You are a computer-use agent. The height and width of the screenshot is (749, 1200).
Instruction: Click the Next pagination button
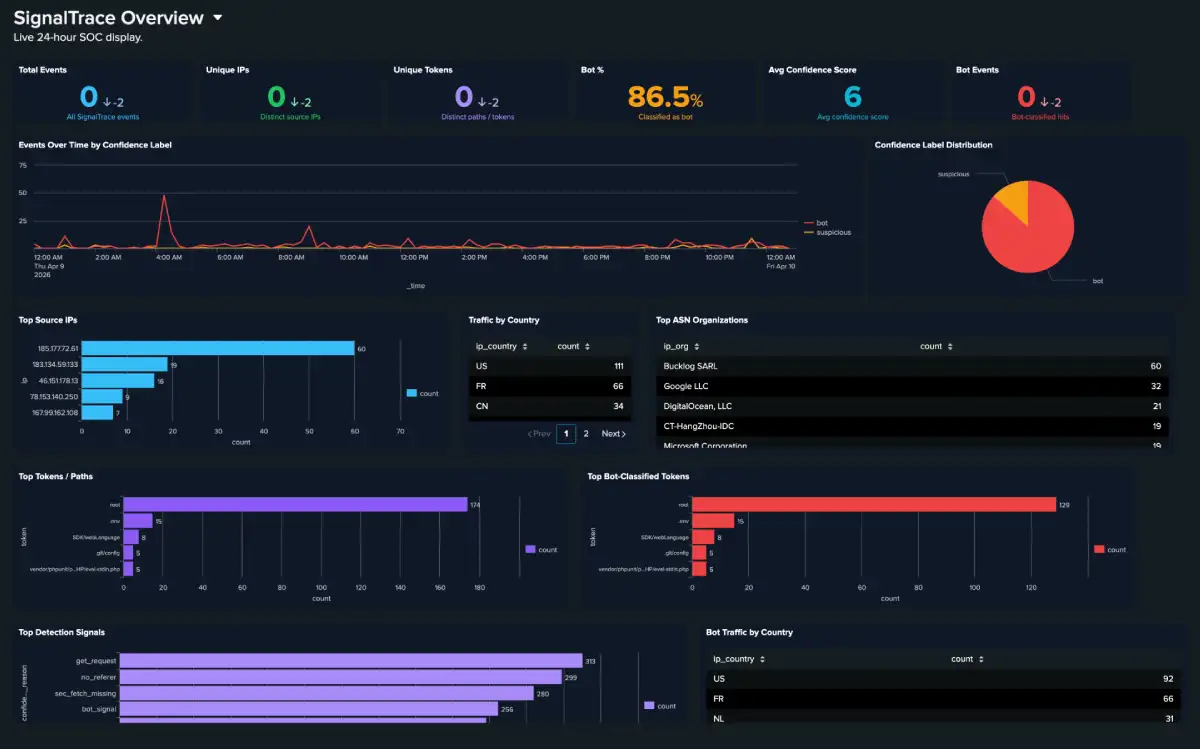pos(614,434)
